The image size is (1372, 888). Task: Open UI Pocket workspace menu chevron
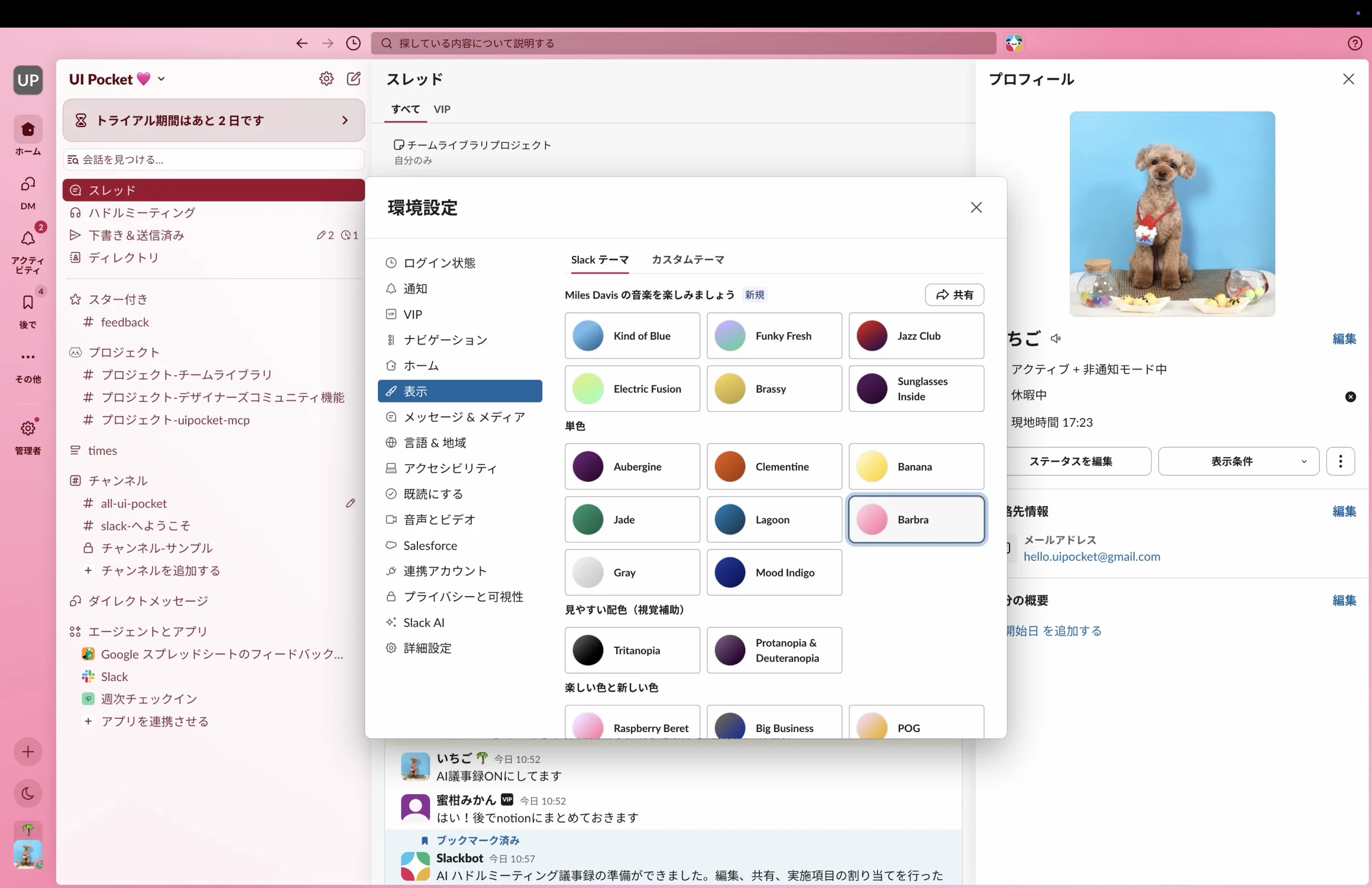point(162,79)
